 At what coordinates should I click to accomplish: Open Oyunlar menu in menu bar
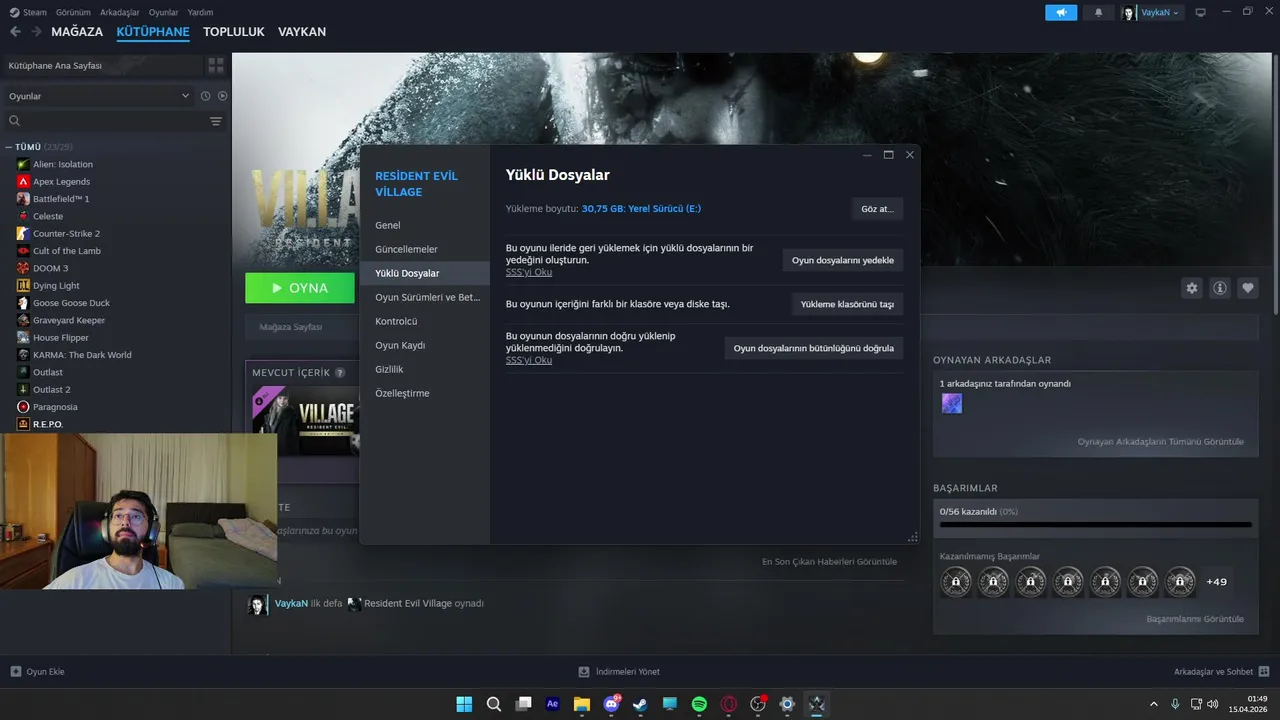pos(163,12)
